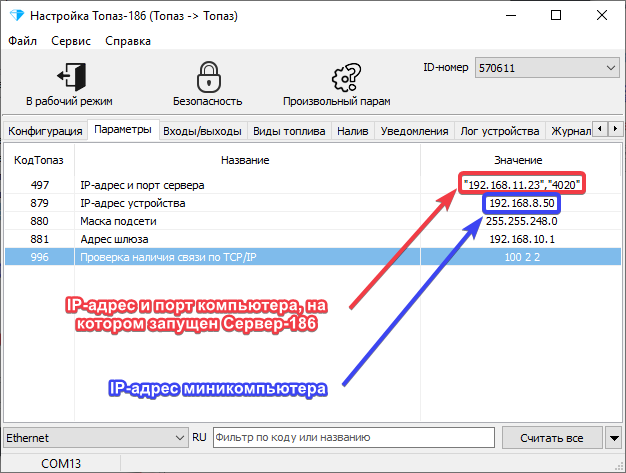Click the Топаз diamond app icon in title bar
626x473 pixels.
point(17,16)
